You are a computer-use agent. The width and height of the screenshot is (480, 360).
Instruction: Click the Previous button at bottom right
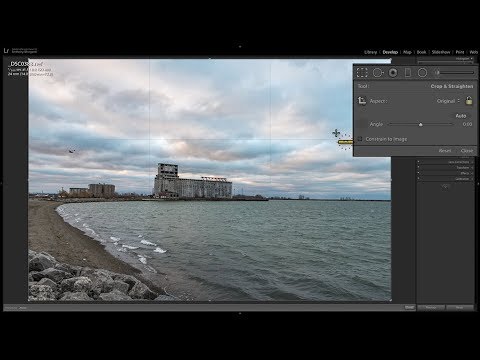(431, 307)
